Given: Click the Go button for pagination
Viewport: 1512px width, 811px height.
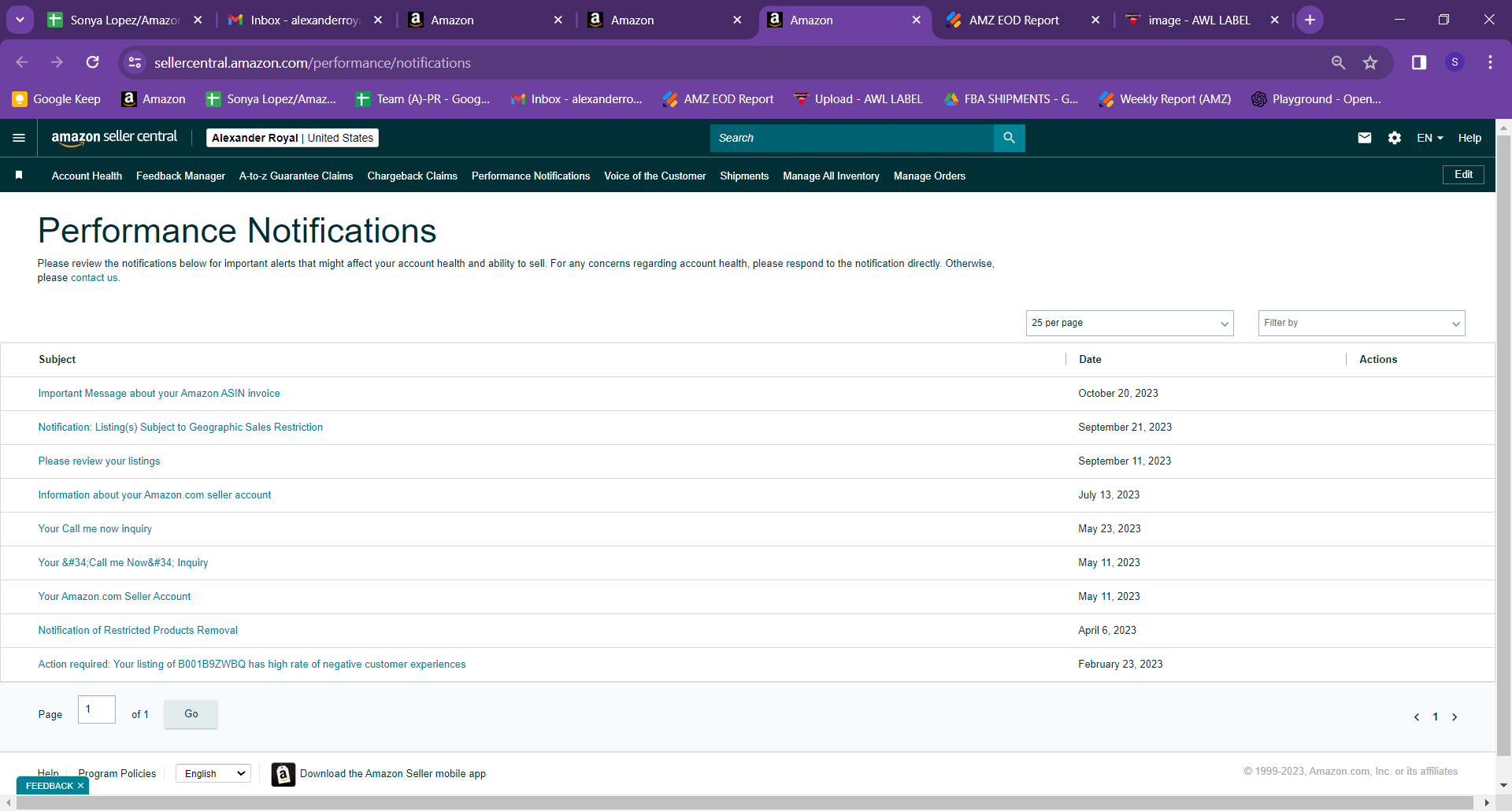Looking at the screenshot, I should (x=191, y=714).
